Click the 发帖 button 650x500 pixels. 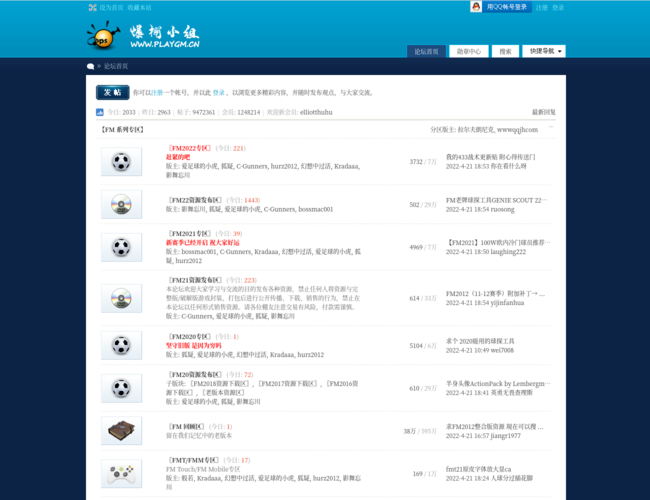pos(112,92)
